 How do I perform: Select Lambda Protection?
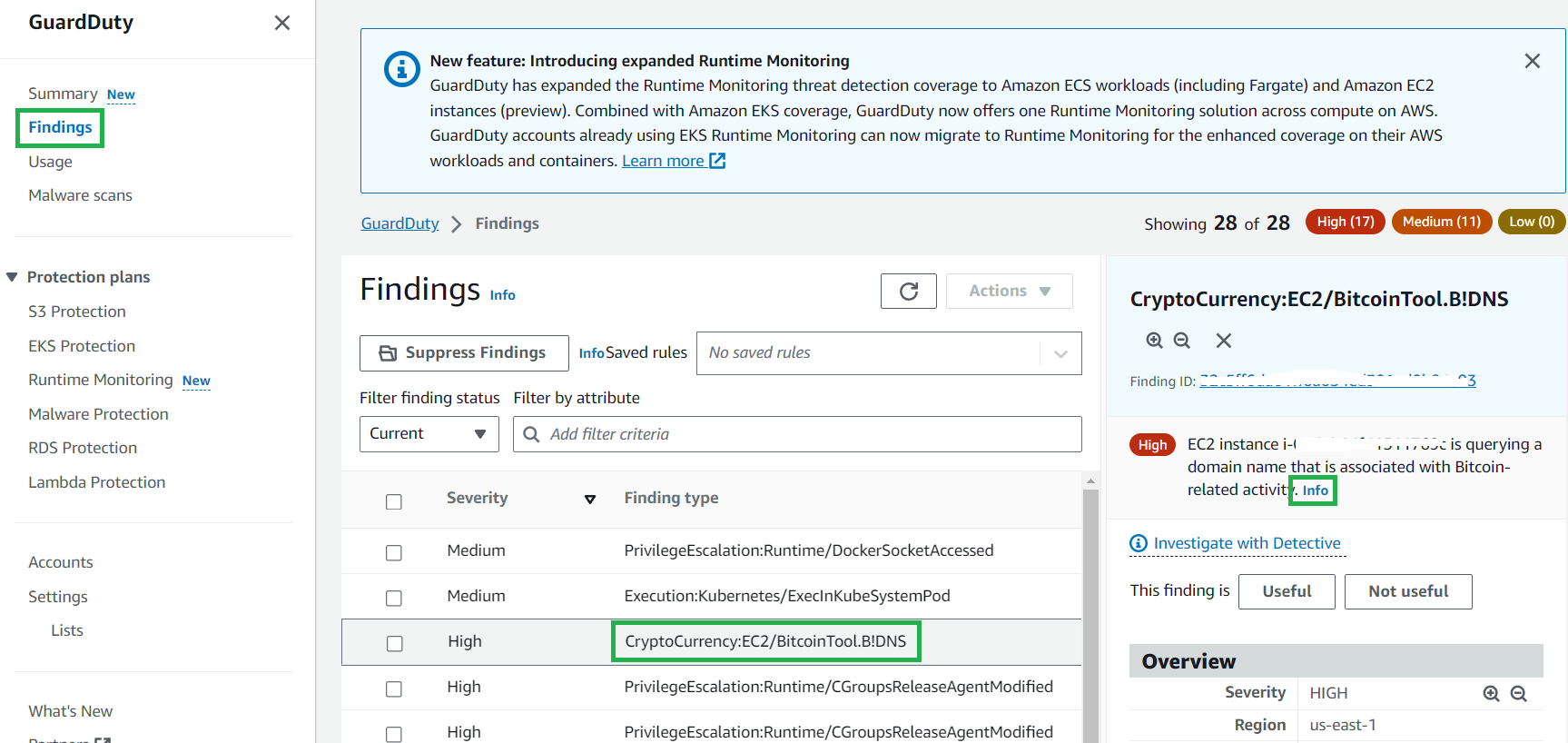[x=97, y=482]
